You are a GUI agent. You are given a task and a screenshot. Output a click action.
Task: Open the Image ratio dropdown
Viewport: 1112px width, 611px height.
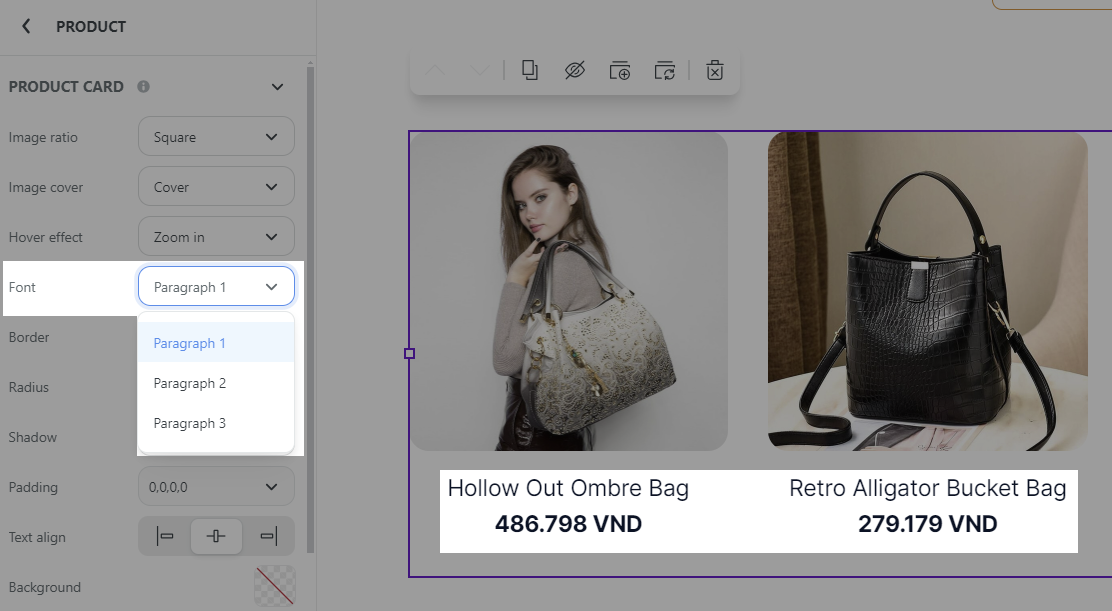point(216,137)
